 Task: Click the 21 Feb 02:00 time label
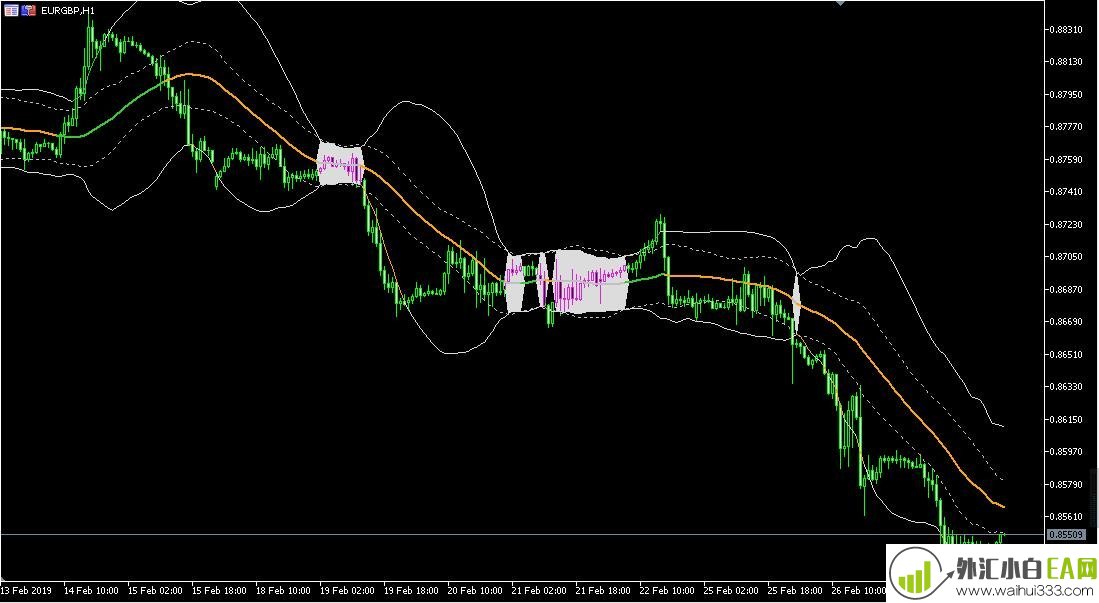point(539,590)
